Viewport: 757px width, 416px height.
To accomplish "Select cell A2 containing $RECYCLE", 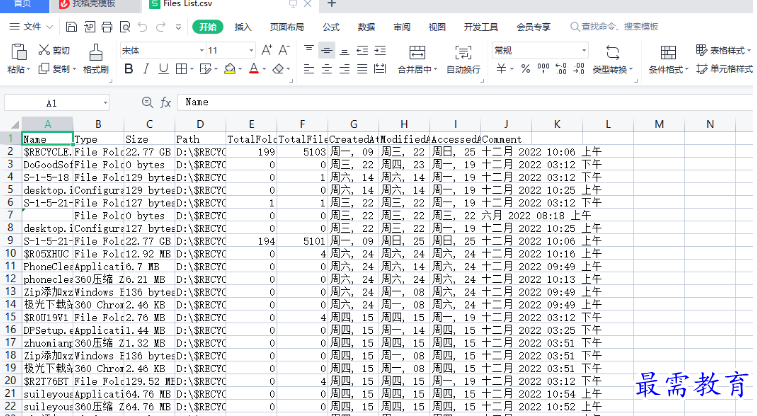I will 47,152.
